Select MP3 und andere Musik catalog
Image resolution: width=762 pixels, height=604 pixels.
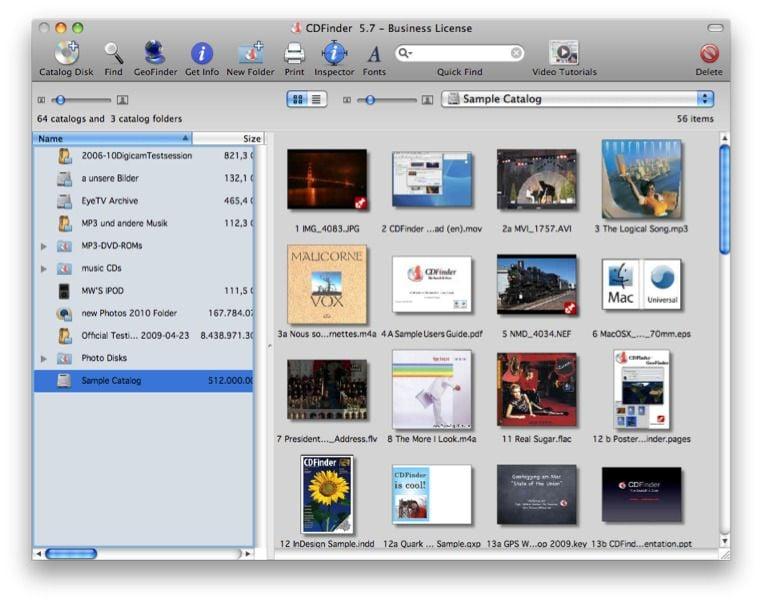point(144,223)
